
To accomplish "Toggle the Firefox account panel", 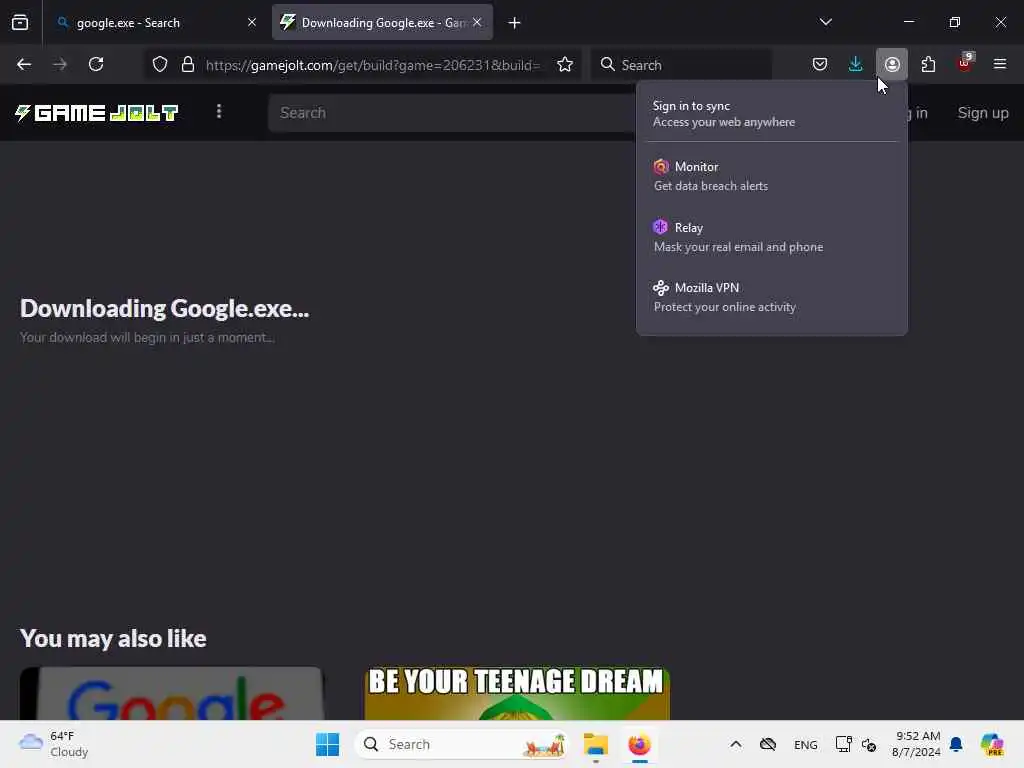I will pyautogui.click(x=892, y=64).
